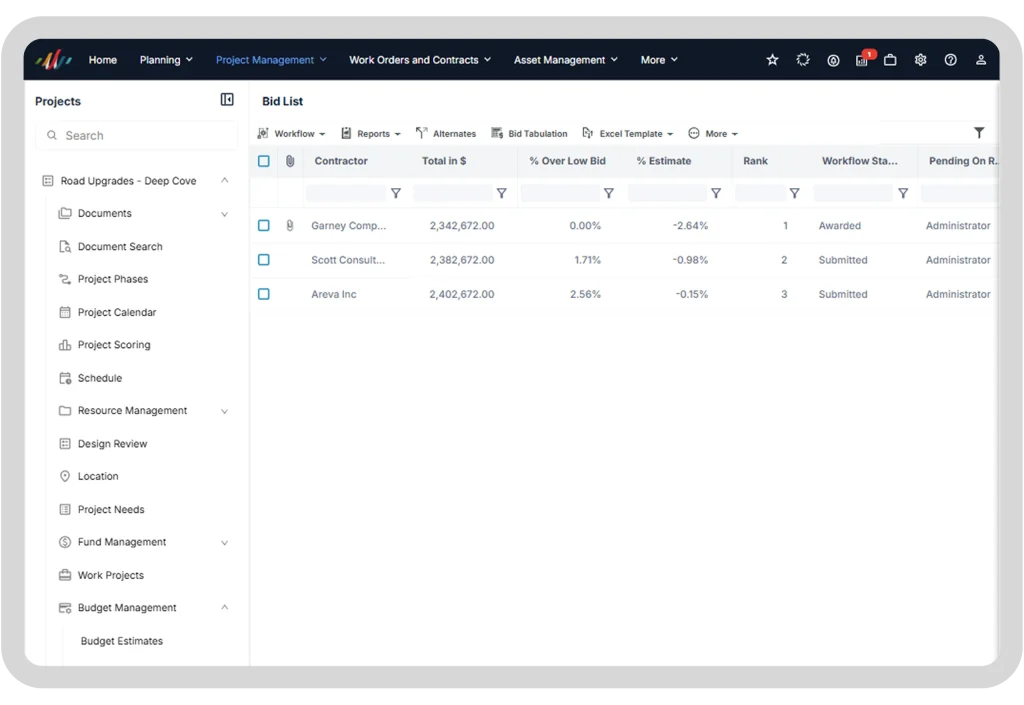Click the Projects search field
This screenshot has height=705, width=1024.
[x=136, y=136]
